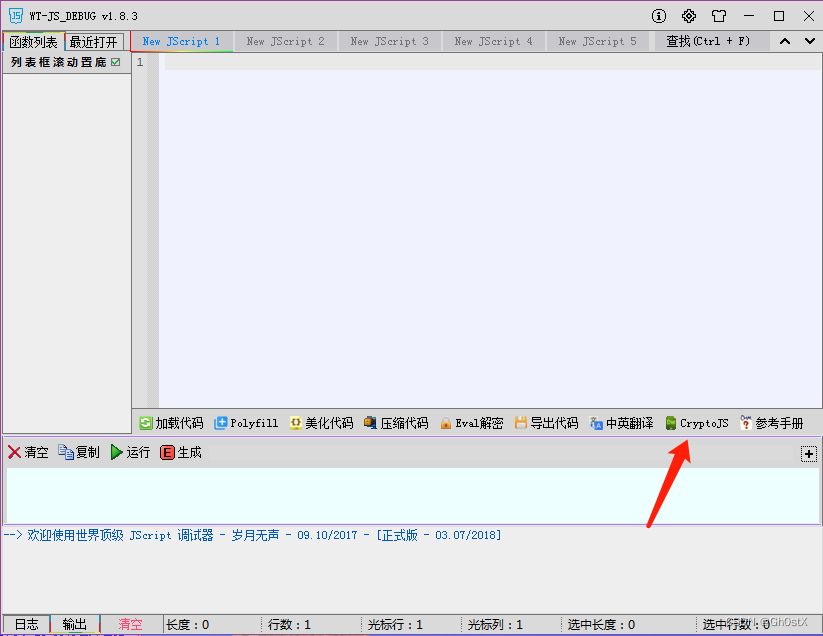Switch to the 输出 output tab
The height and width of the screenshot is (636, 823).
pos(75,624)
